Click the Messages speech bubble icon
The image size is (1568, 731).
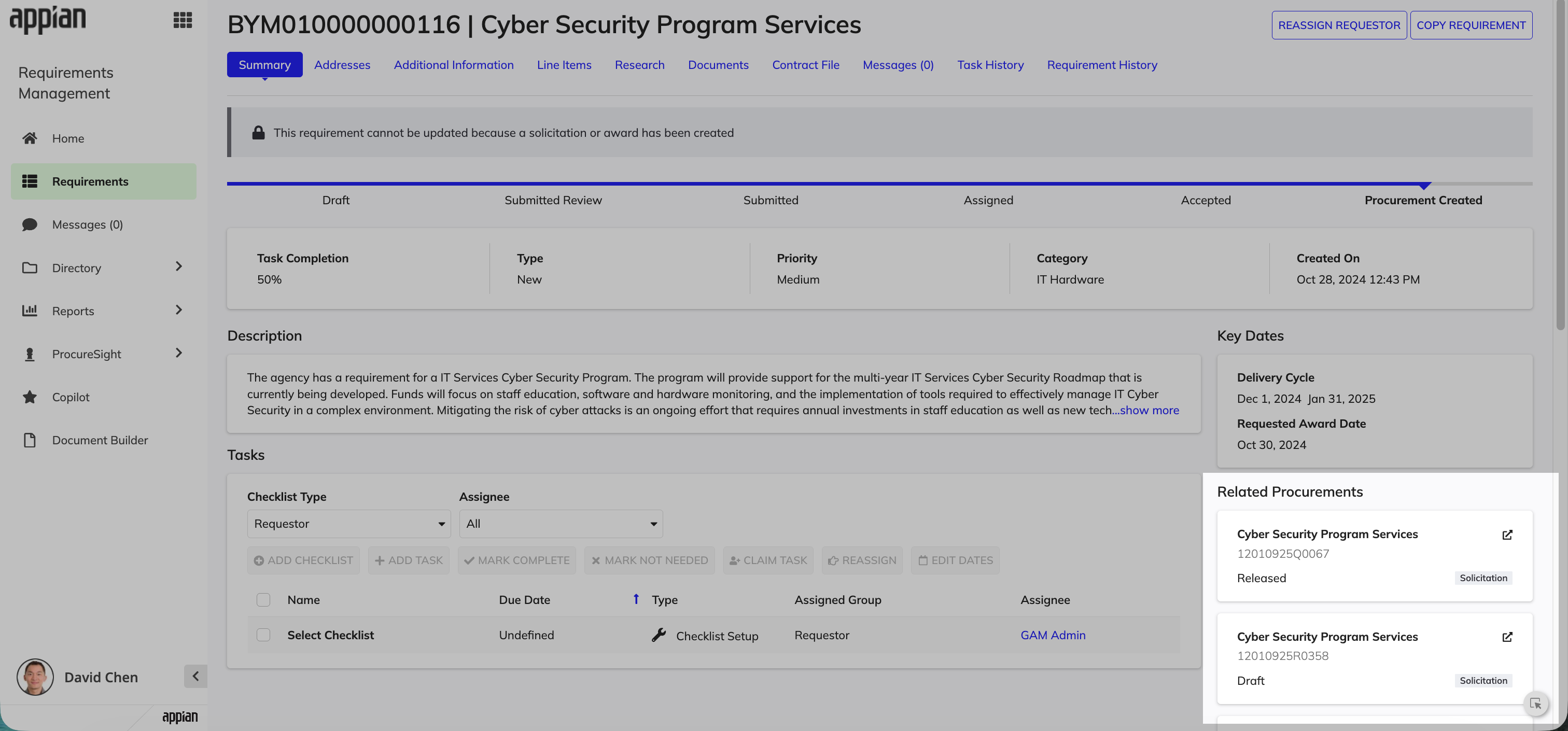pos(30,224)
